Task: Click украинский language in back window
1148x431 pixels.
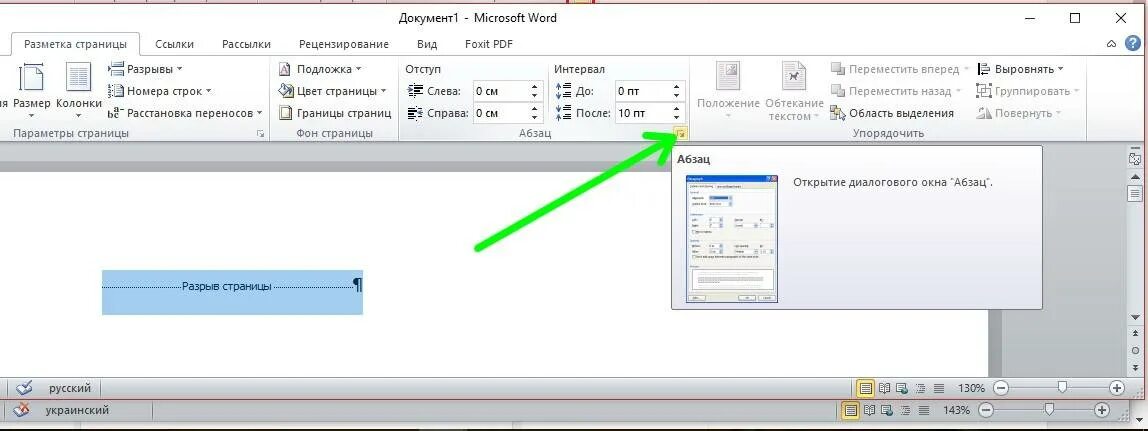Action: click(77, 410)
